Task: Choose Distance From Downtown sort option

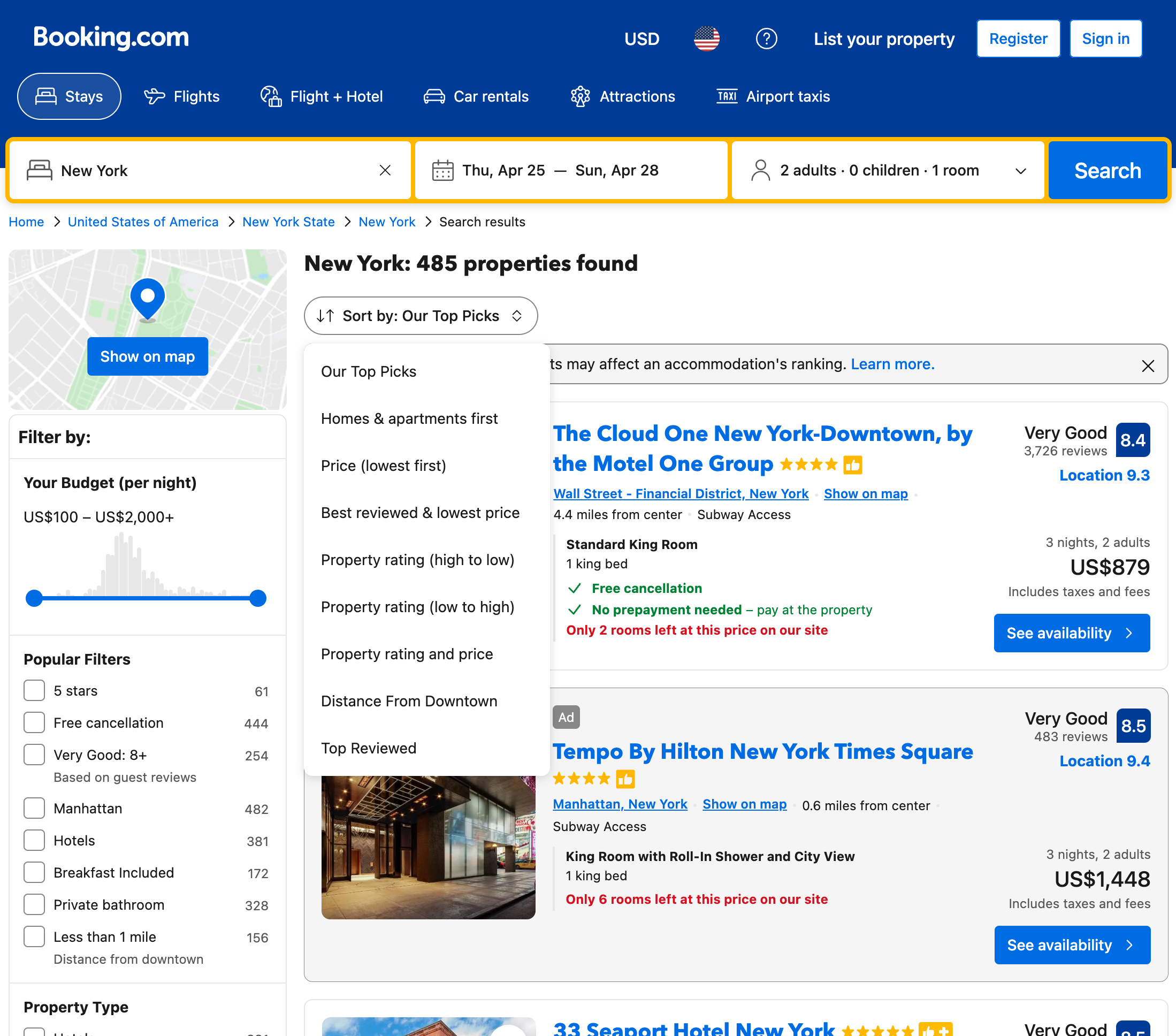Action: (x=408, y=701)
